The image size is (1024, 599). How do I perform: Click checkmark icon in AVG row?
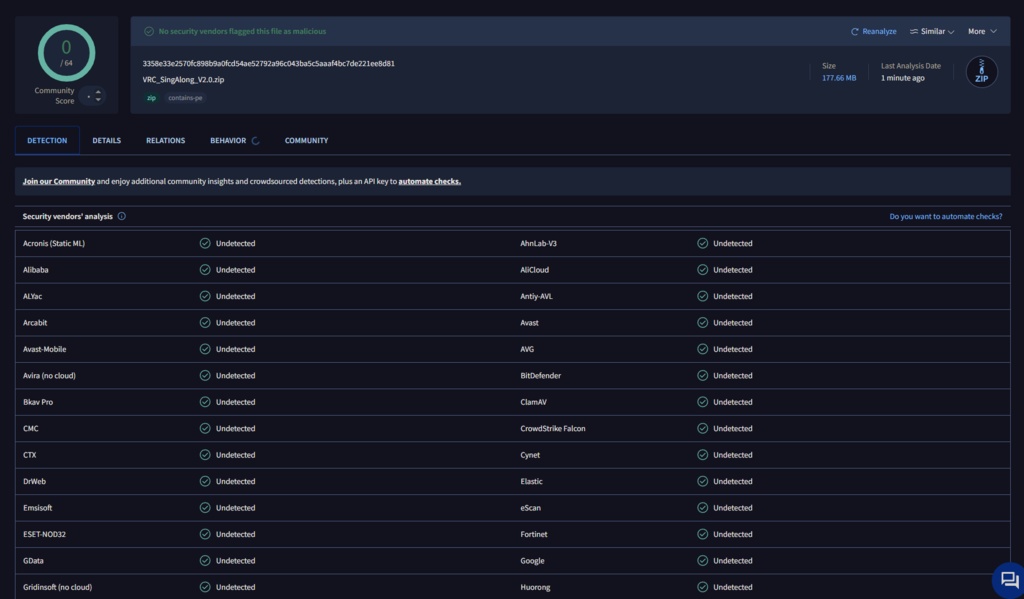(702, 349)
